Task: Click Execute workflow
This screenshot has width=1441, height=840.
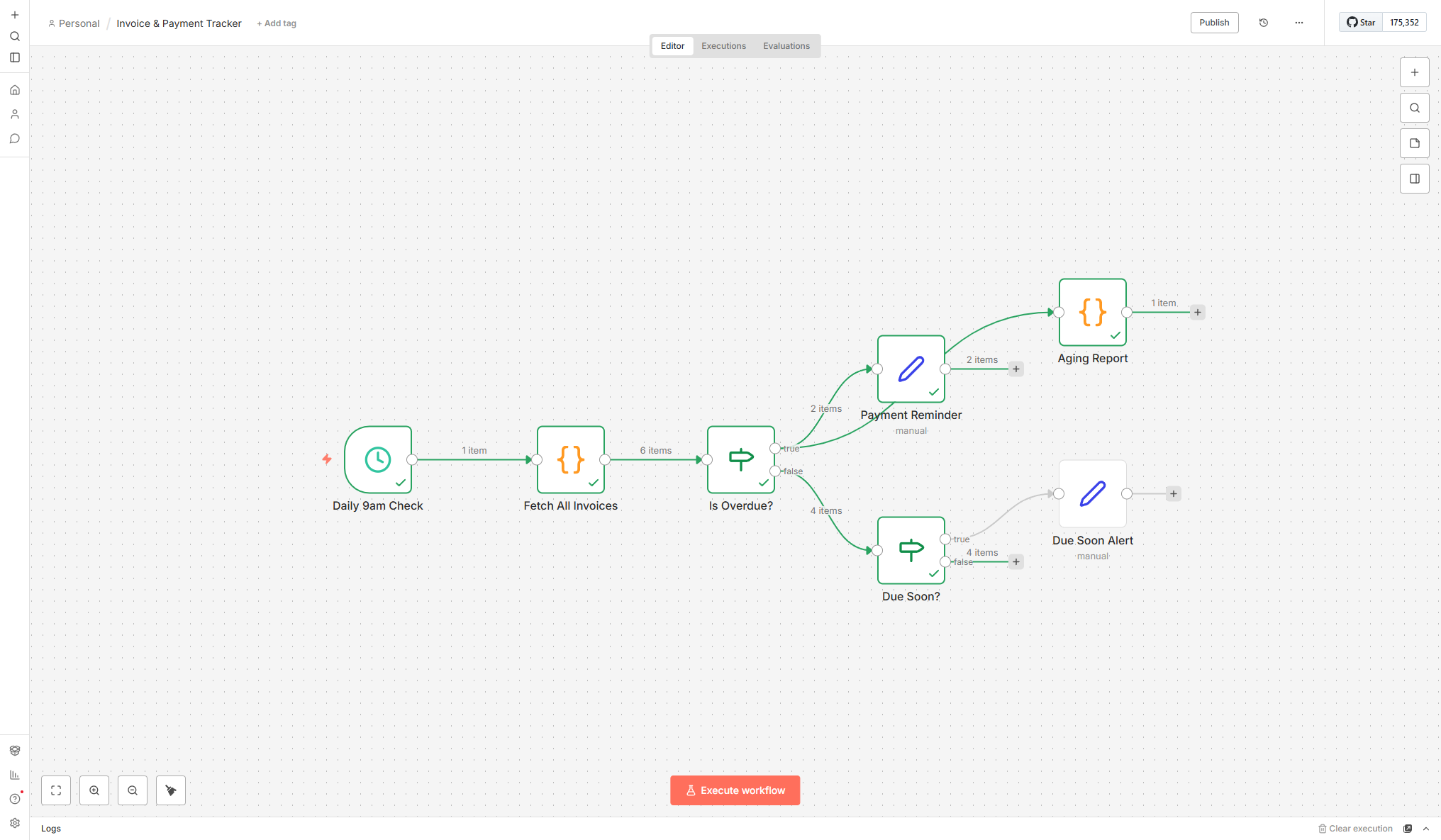Action: tap(735, 790)
